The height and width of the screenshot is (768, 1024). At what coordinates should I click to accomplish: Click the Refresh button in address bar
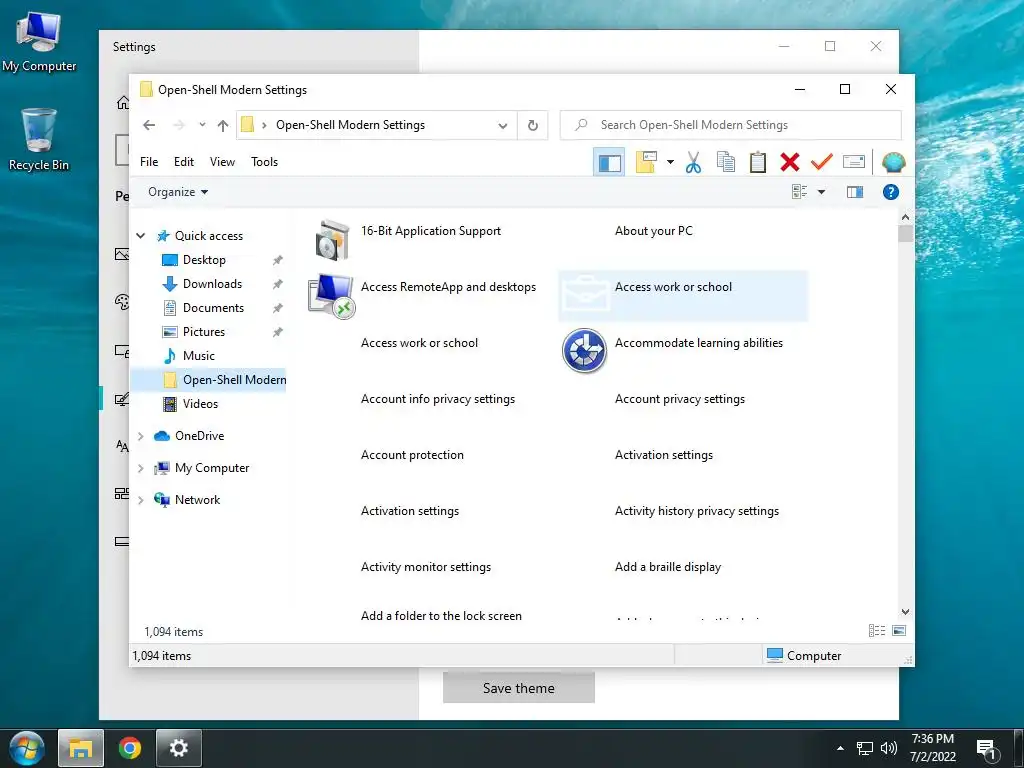click(x=533, y=125)
